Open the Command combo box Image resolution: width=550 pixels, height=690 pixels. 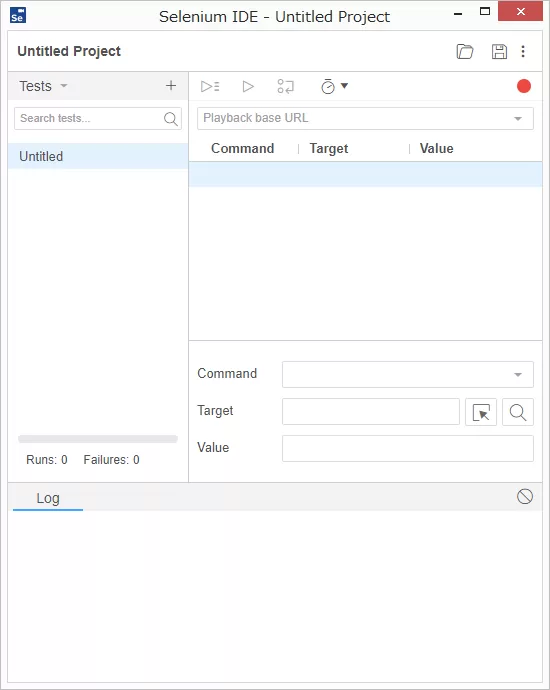[x=408, y=374]
